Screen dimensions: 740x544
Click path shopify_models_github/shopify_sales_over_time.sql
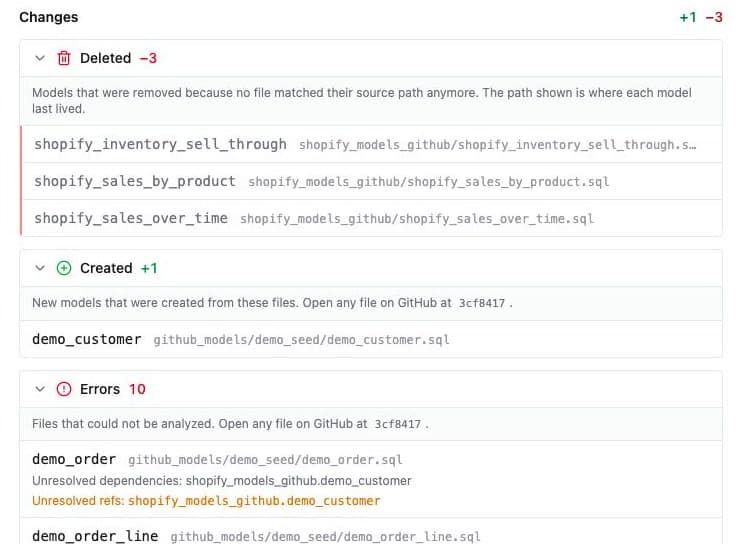417,218
